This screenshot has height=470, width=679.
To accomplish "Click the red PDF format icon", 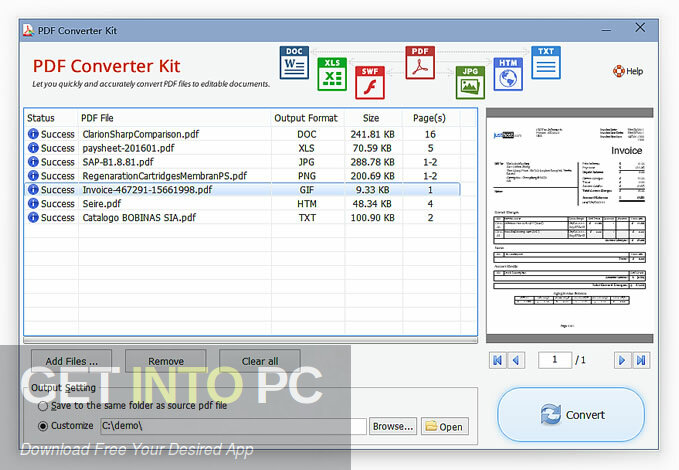I will pyautogui.click(x=420, y=63).
